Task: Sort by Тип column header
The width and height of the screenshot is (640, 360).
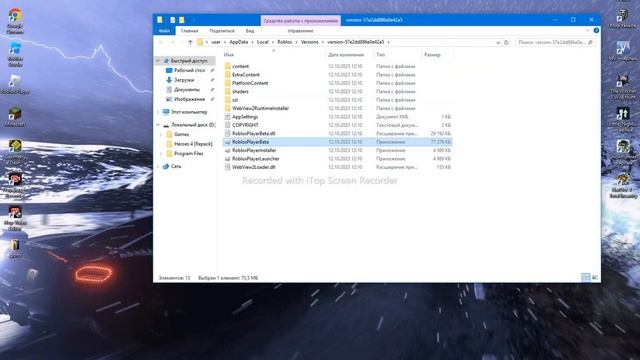Action: (x=380, y=55)
